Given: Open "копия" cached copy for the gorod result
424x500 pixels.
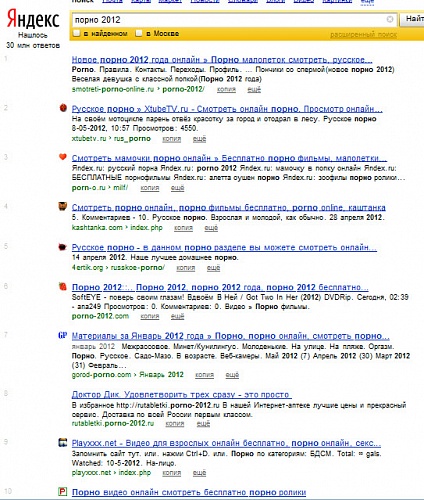Looking at the screenshot, I should click(x=204, y=375).
